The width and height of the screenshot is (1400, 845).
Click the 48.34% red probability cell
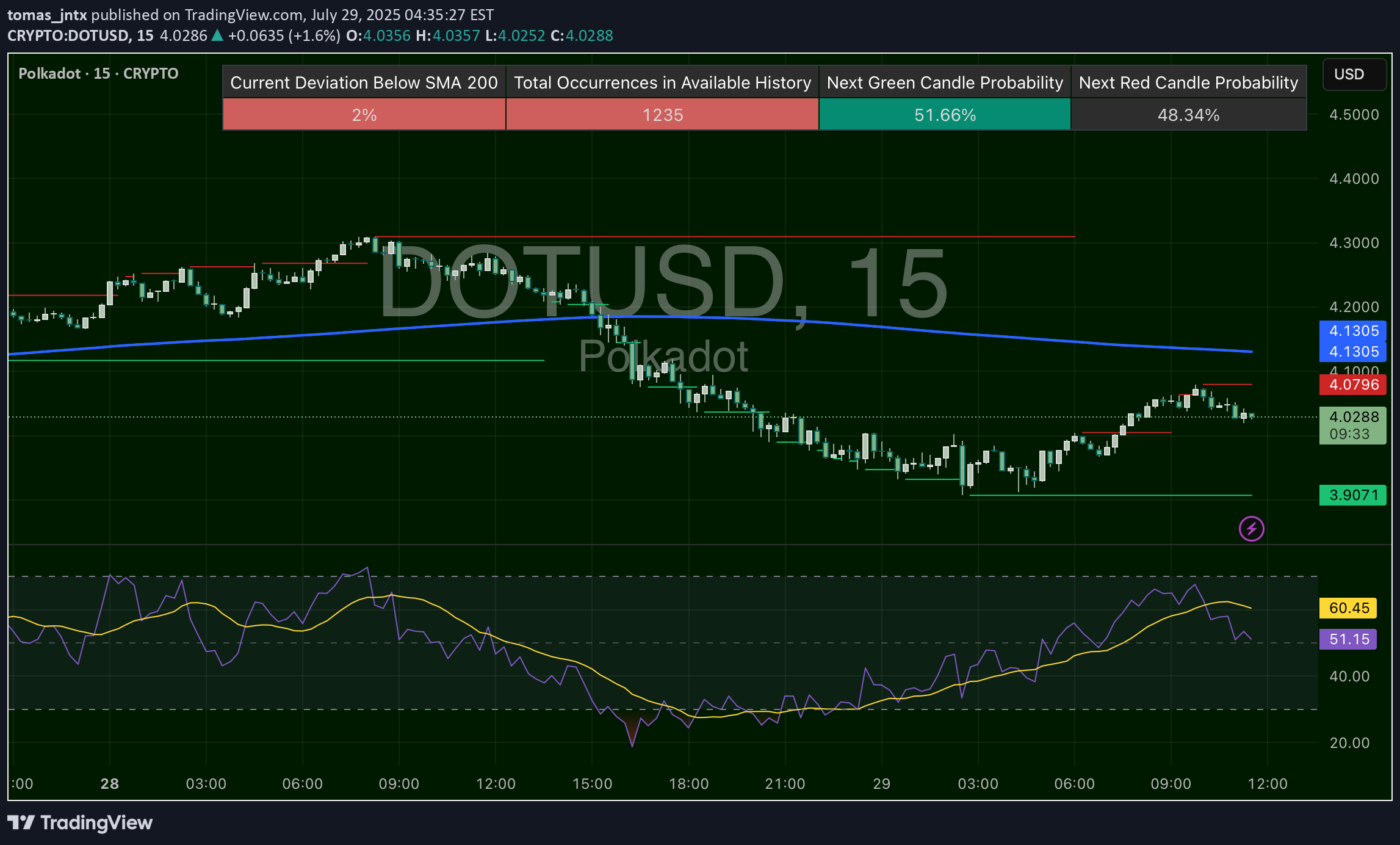click(x=1188, y=115)
